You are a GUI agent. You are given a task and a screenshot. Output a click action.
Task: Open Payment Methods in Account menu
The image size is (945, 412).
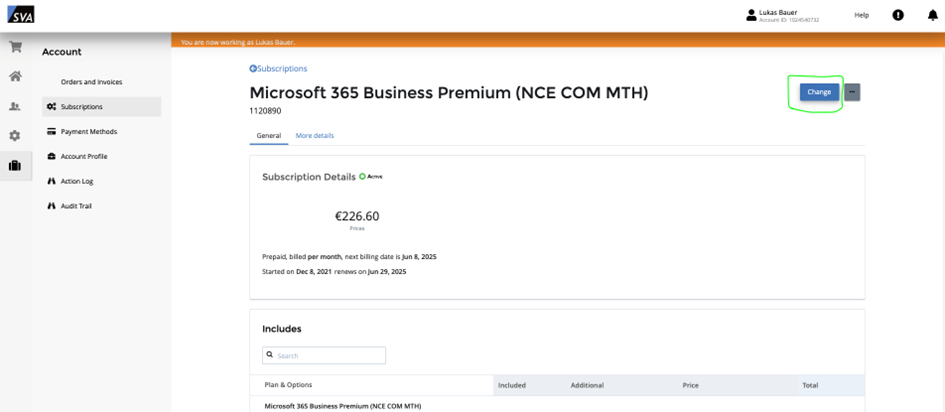88,131
